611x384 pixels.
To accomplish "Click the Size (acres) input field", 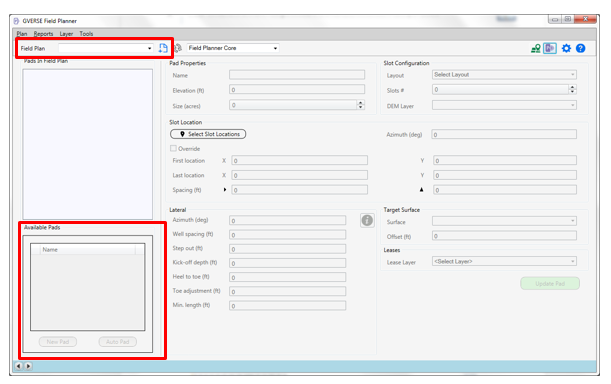I will [x=293, y=105].
